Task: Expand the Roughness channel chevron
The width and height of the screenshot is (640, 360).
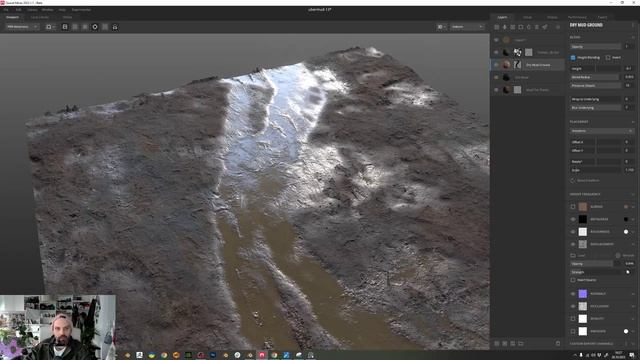Action: click(x=633, y=232)
